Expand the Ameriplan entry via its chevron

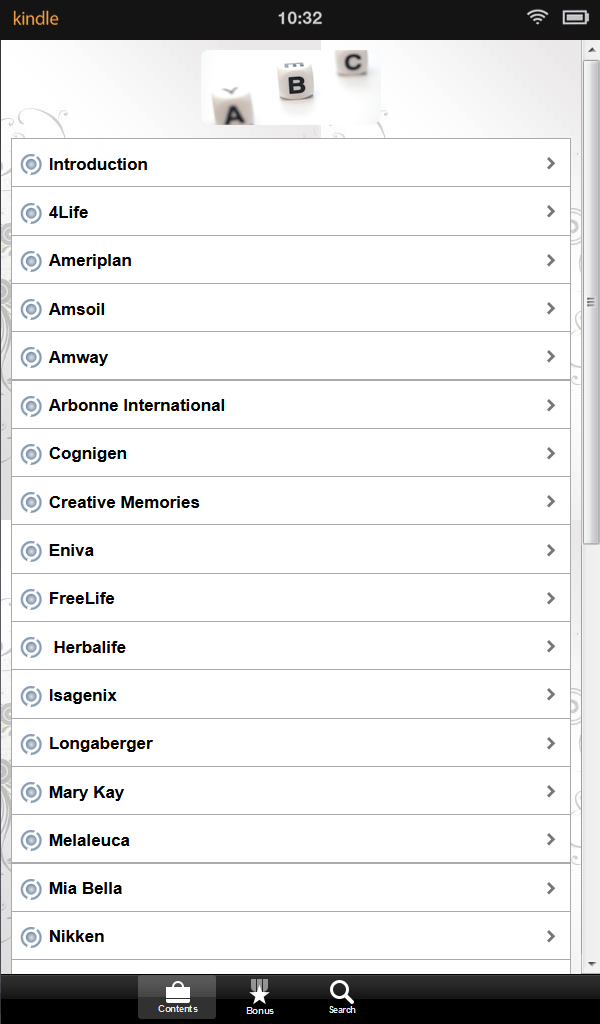[x=551, y=260]
